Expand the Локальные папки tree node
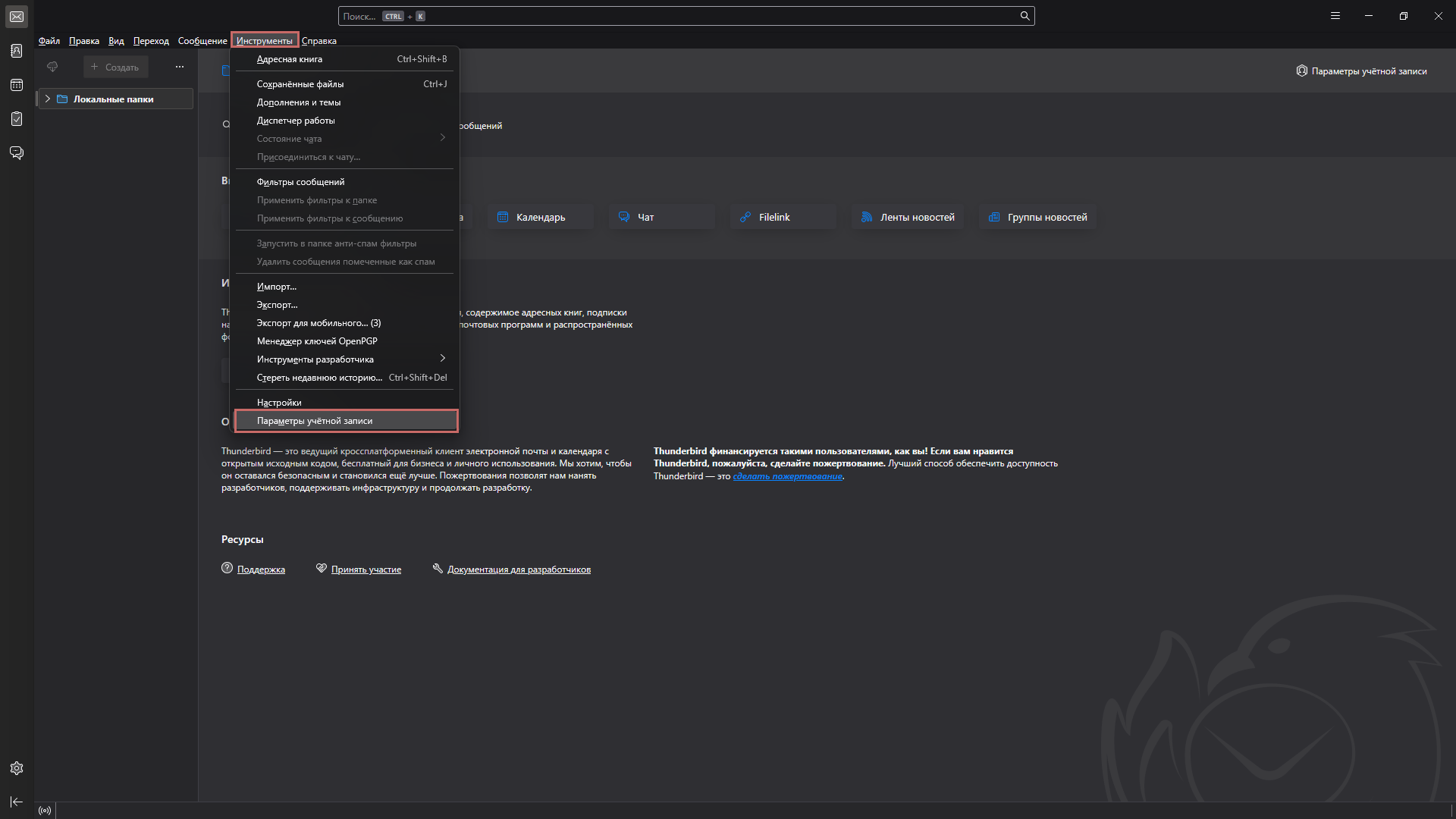 point(48,99)
